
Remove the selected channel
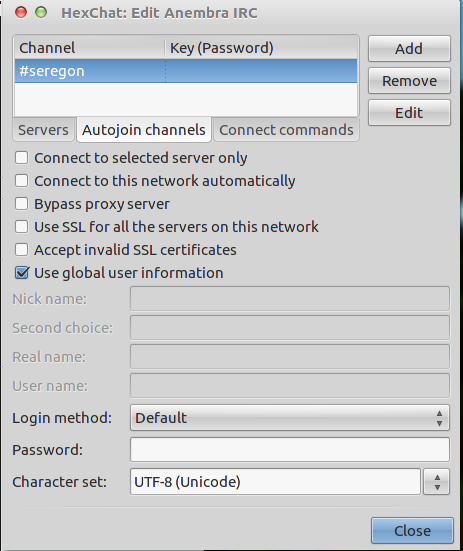pyautogui.click(x=409, y=81)
